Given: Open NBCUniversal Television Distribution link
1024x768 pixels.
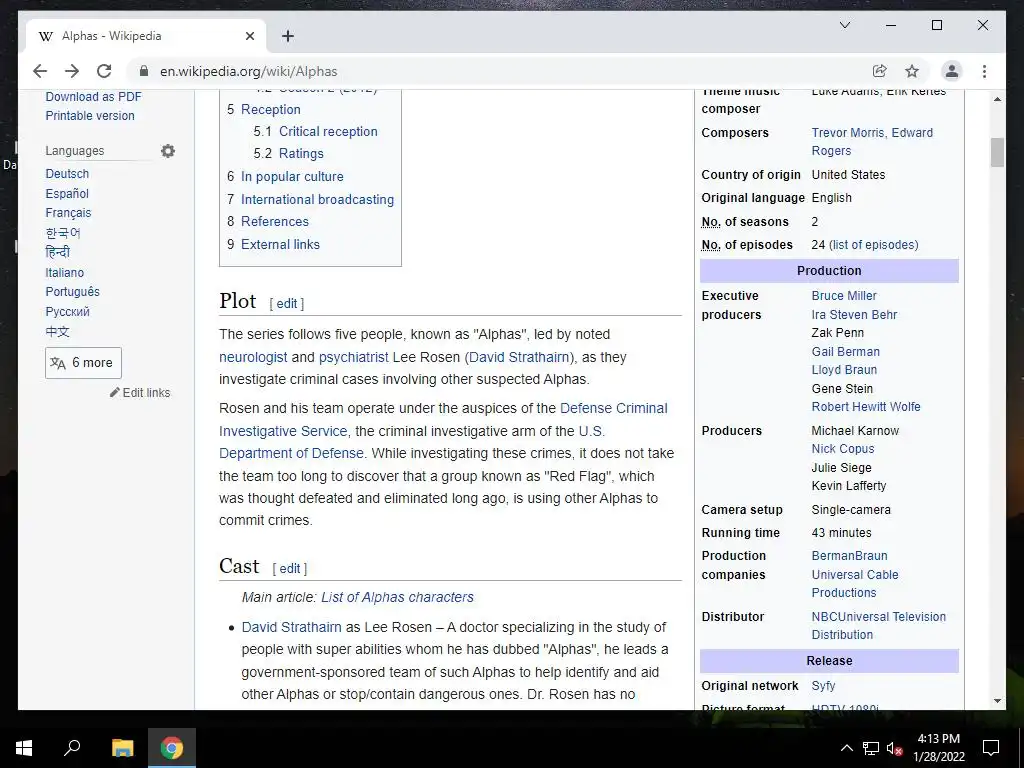Looking at the screenshot, I should coord(878,626).
